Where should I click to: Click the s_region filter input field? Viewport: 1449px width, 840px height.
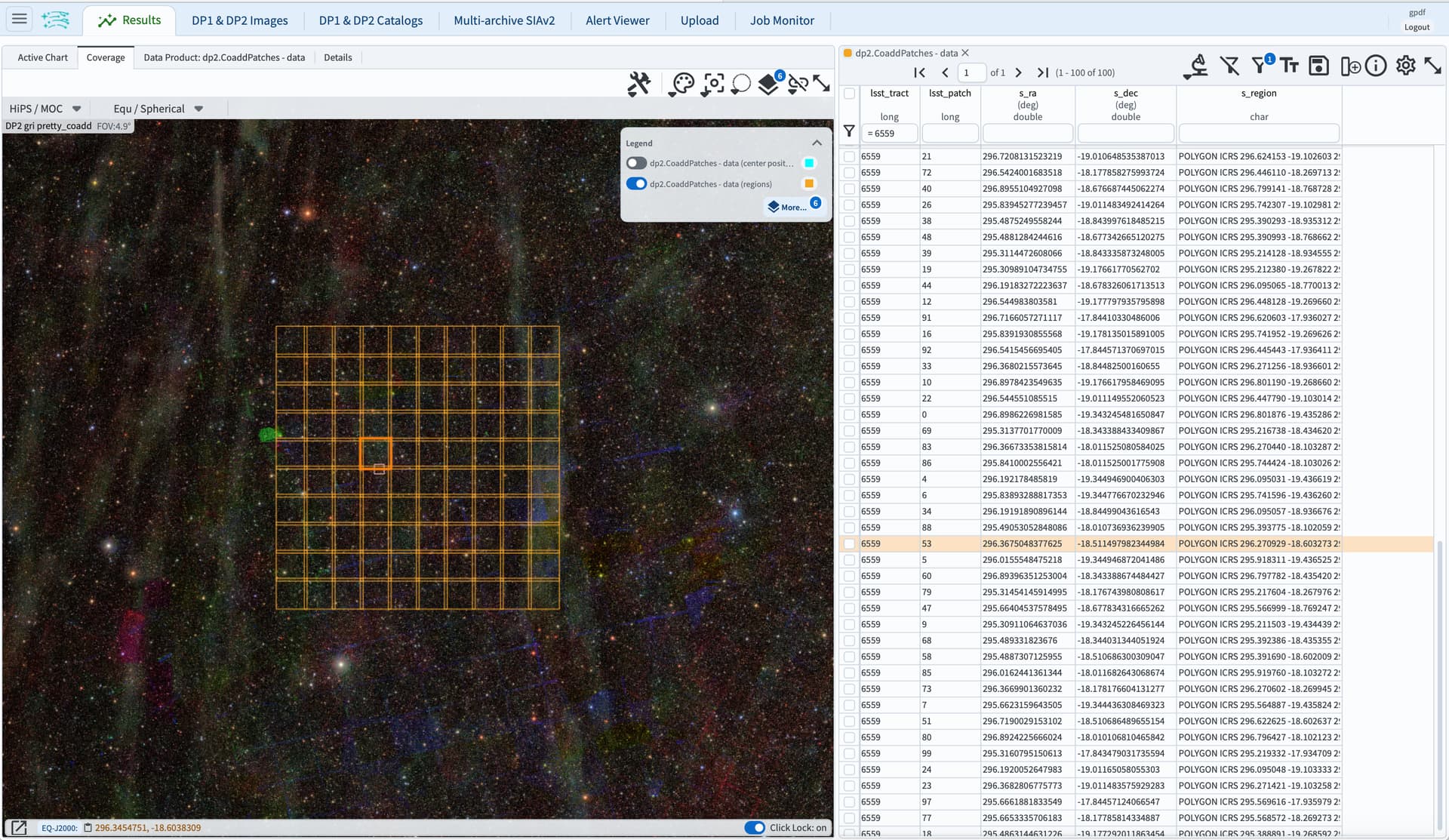coord(1259,134)
